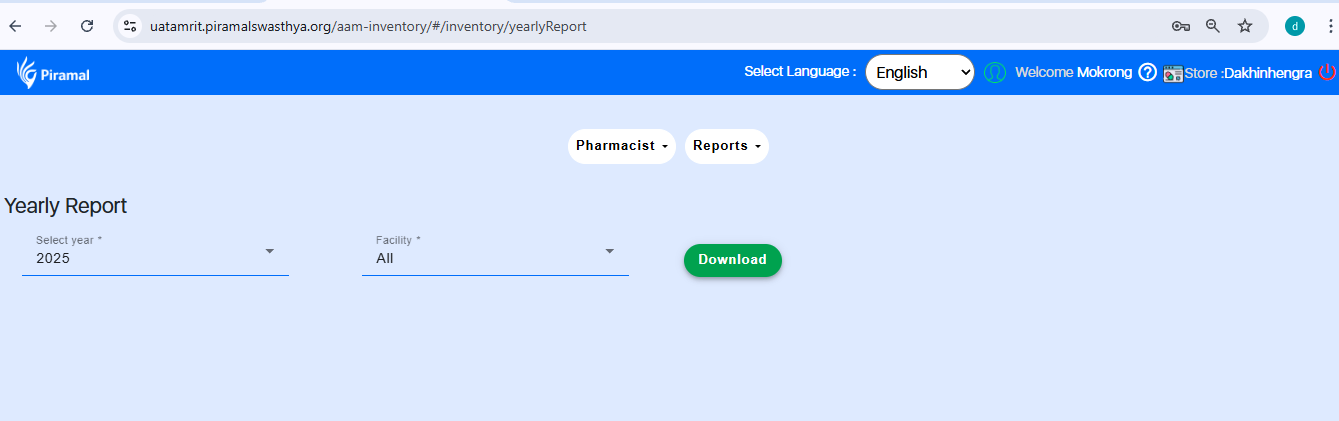1339x421 pixels.
Task: Click the Piramal logo
Action: click(53, 73)
